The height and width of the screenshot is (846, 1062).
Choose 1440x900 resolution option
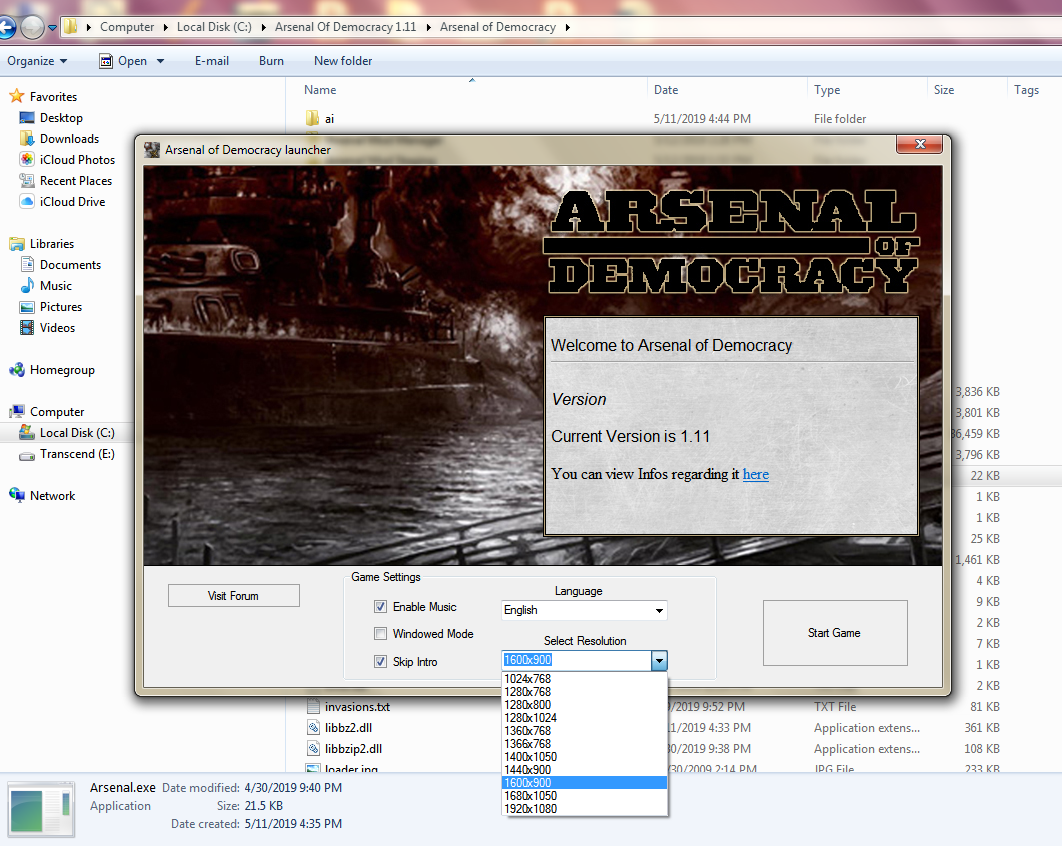pyautogui.click(x=584, y=769)
